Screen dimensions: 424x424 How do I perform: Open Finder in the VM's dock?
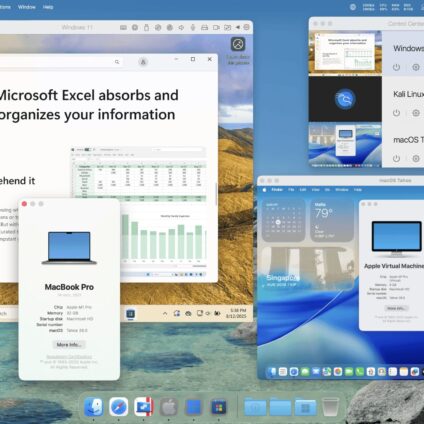click(272, 371)
